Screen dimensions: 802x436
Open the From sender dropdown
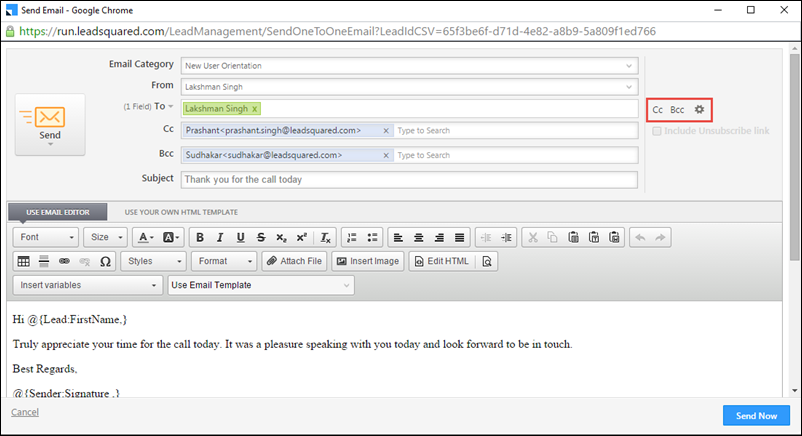click(x=409, y=87)
